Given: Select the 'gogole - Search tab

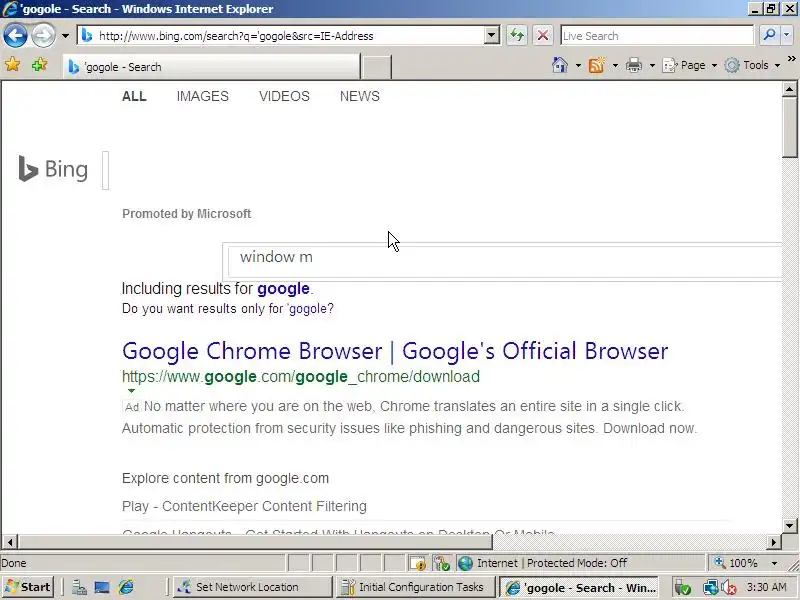Looking at the screenshot, I should click(211, 67).
